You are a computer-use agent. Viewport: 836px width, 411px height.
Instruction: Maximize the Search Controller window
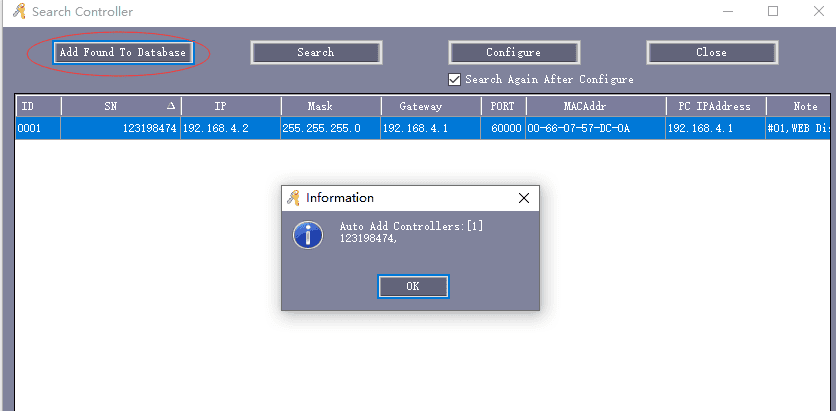coord(773,12)
